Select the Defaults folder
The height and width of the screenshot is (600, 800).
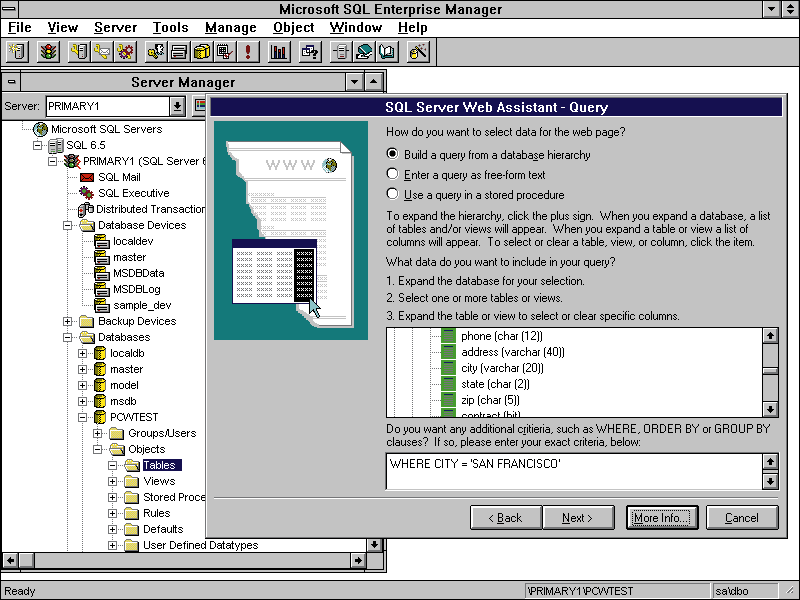point(163,530)
